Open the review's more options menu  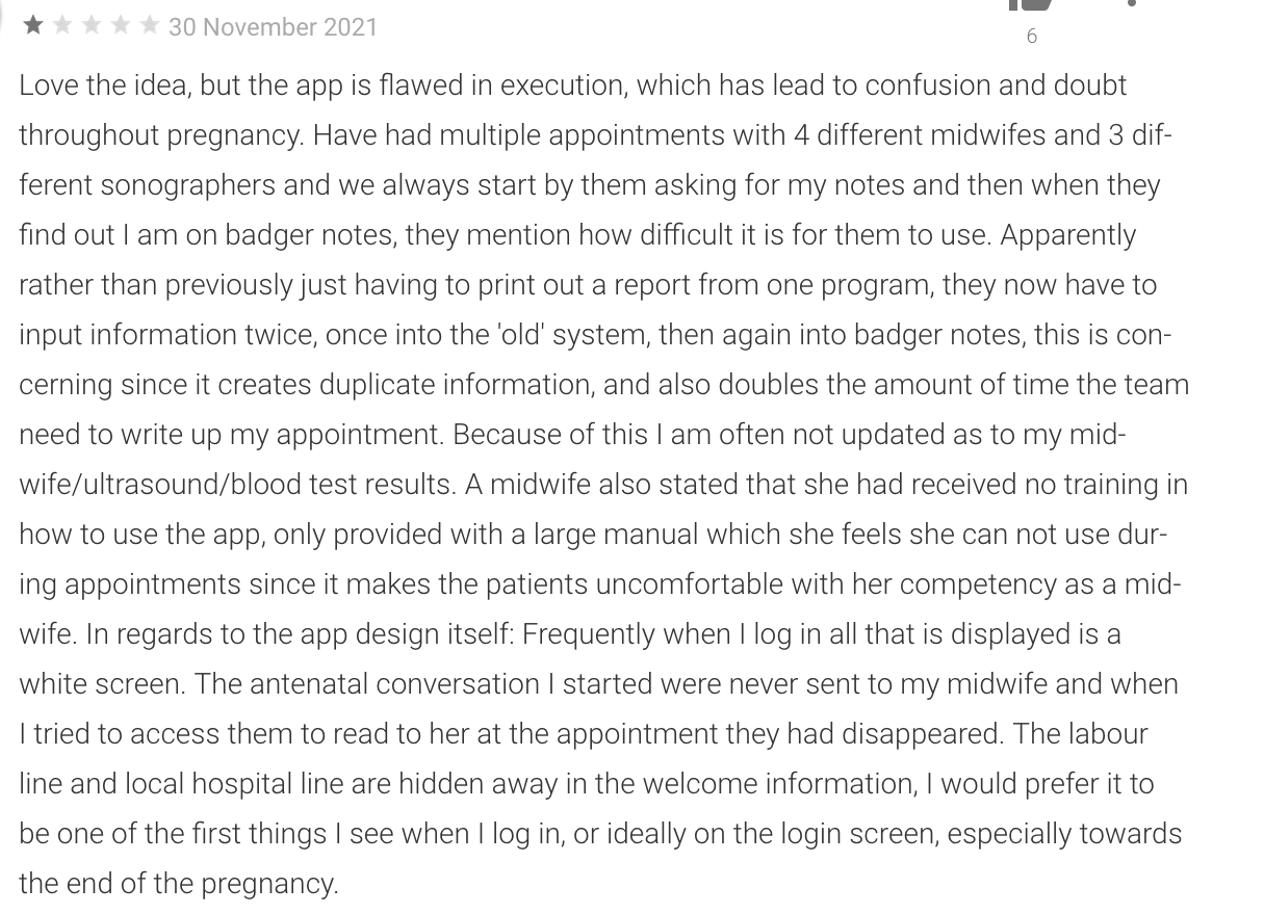[1131, 4]
